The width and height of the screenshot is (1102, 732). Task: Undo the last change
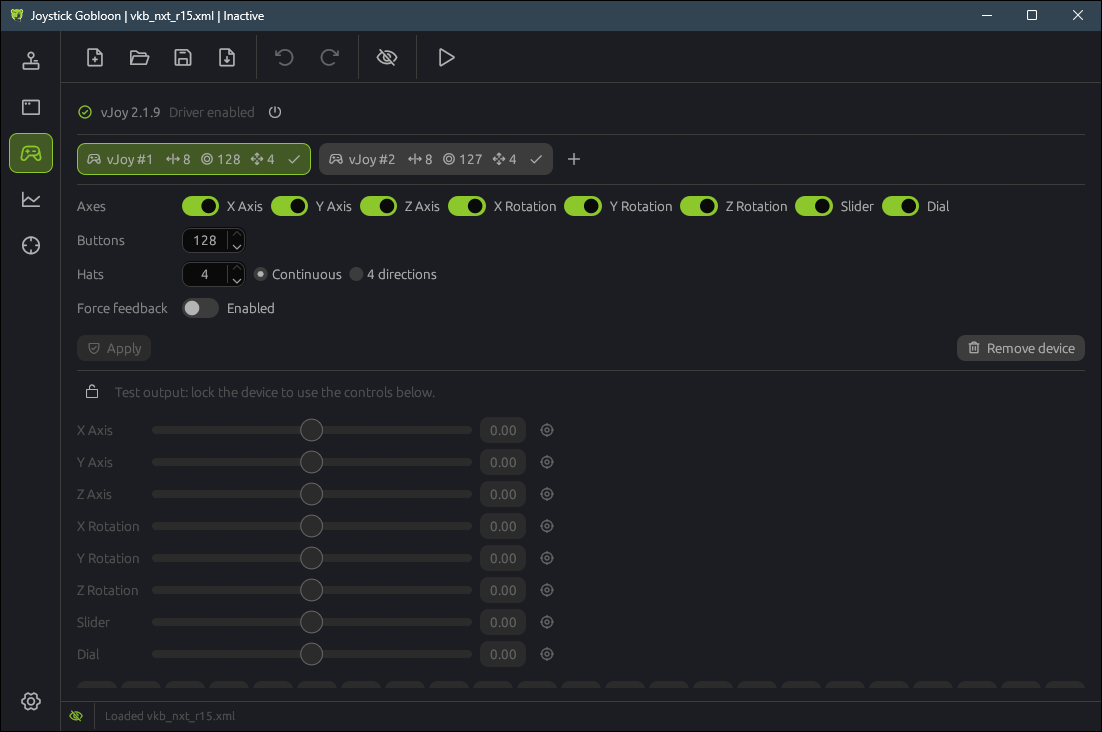(x=284, y=58)
